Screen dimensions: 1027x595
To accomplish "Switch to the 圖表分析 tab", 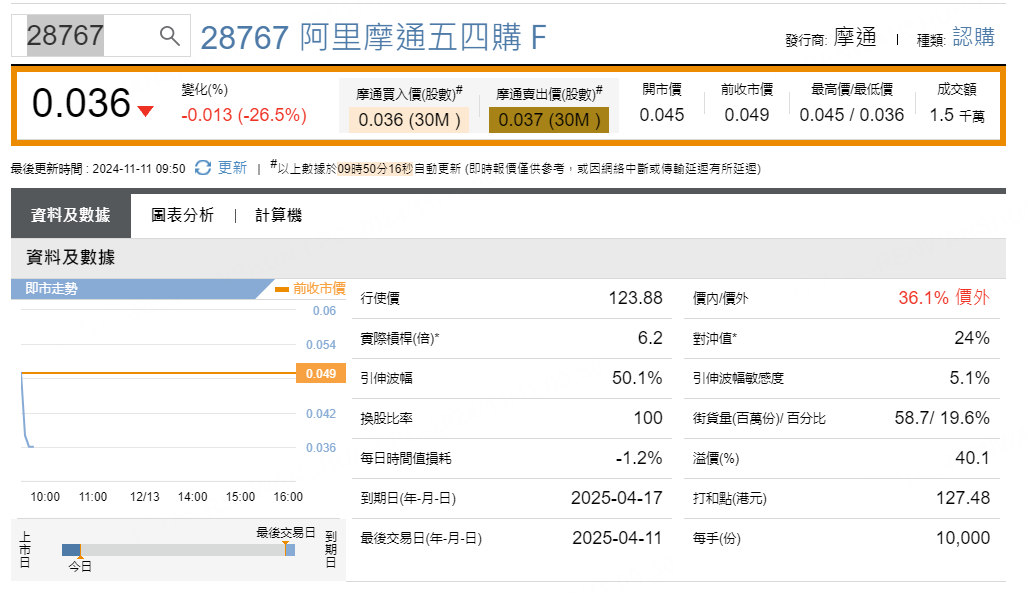I will tap(183, 215).
